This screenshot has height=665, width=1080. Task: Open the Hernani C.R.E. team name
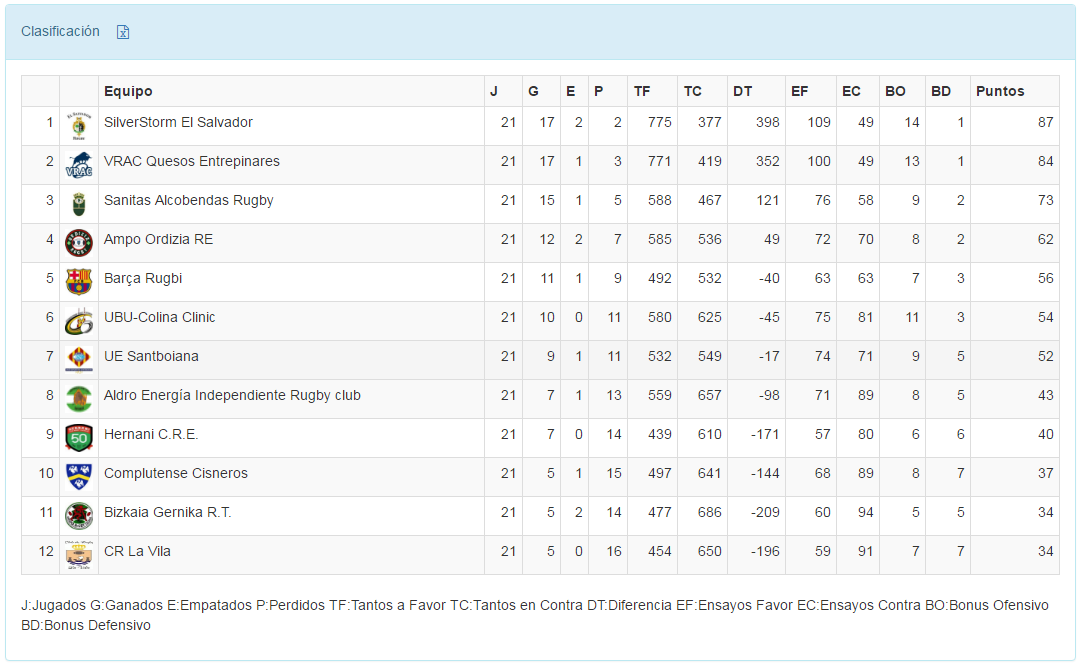[x=151, y=434]
